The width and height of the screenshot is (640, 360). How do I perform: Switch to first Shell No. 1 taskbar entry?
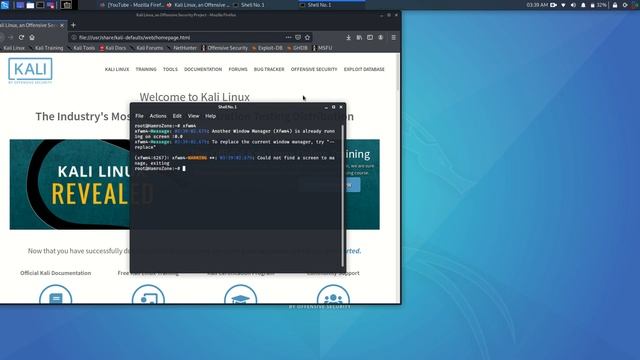pos(264,5)
